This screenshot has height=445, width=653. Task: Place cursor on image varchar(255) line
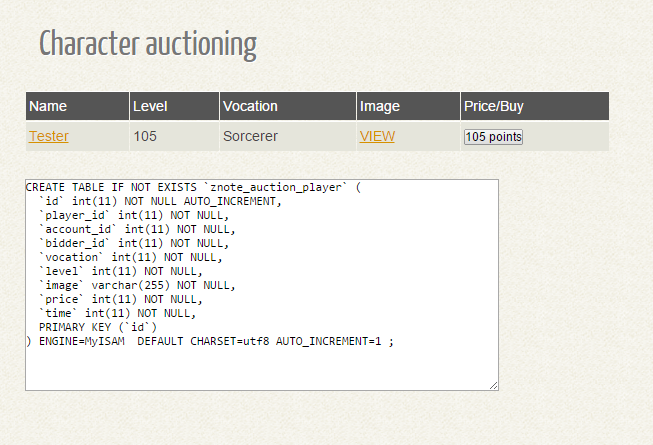tap(137, 285)
